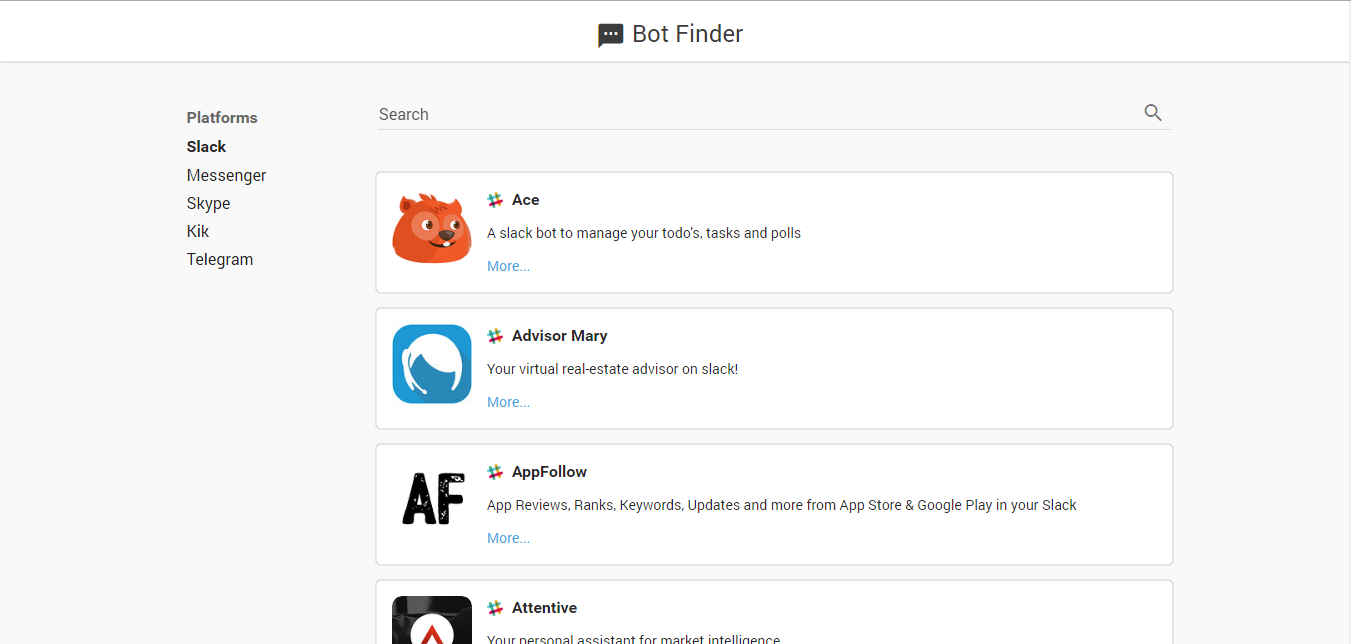The height and width of the screenshot is (644, 1351).
Task: Open the Attentive bot card
Action: pos(774,610)
